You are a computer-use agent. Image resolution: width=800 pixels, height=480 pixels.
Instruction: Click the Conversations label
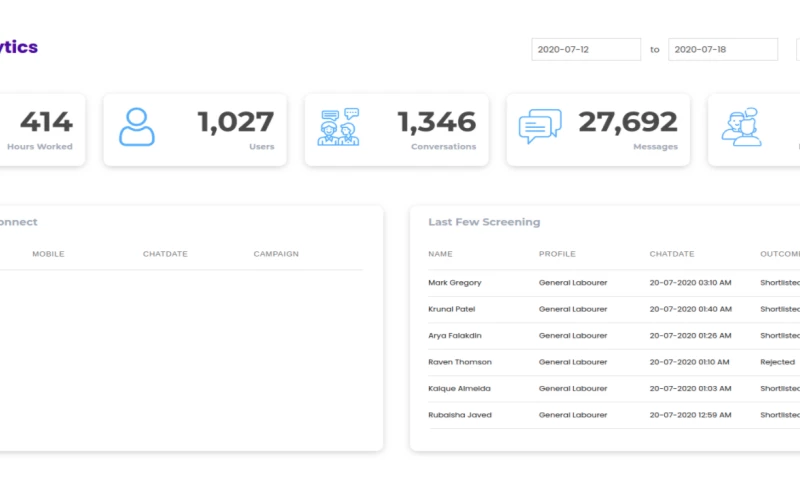[443, 146]
